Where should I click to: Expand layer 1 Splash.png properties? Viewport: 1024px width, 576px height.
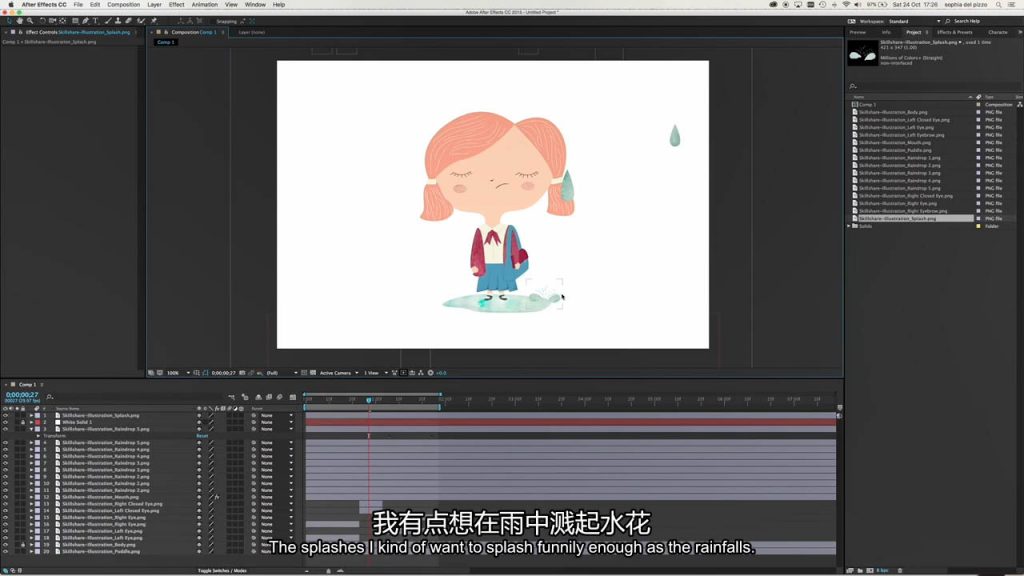click(x=31, y=415)
